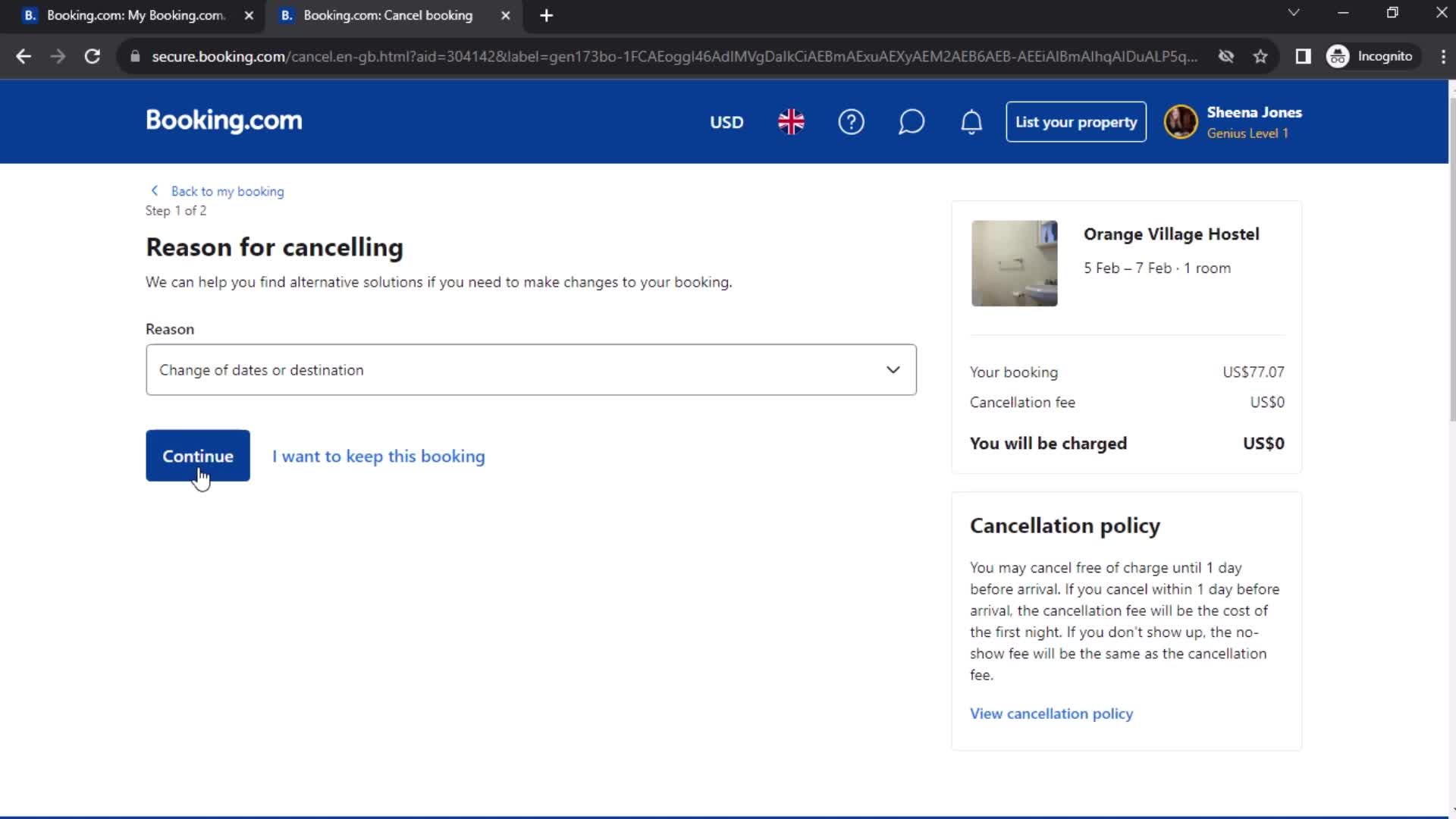
Task: Click the US$77.07 booking price
Action: click(x=1253, y=372)
